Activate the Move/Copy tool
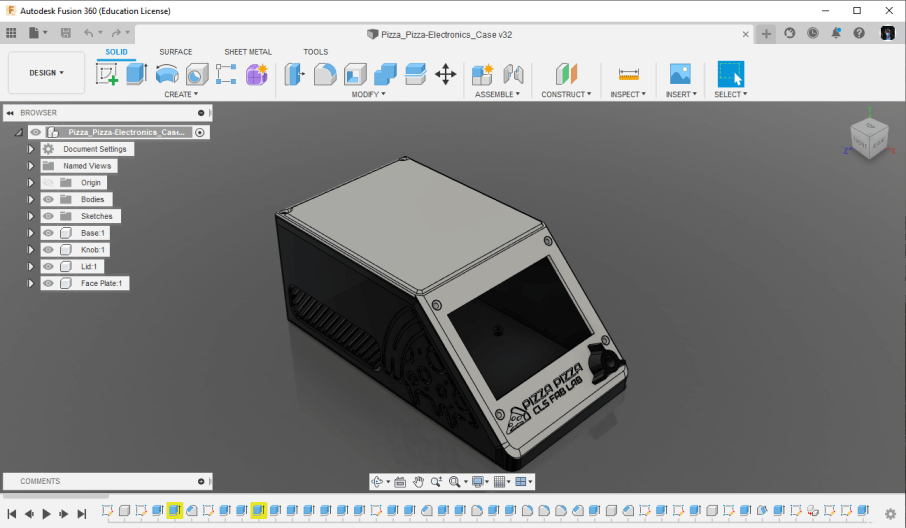This screenshot has width=906, height=528. coord(445,74)
